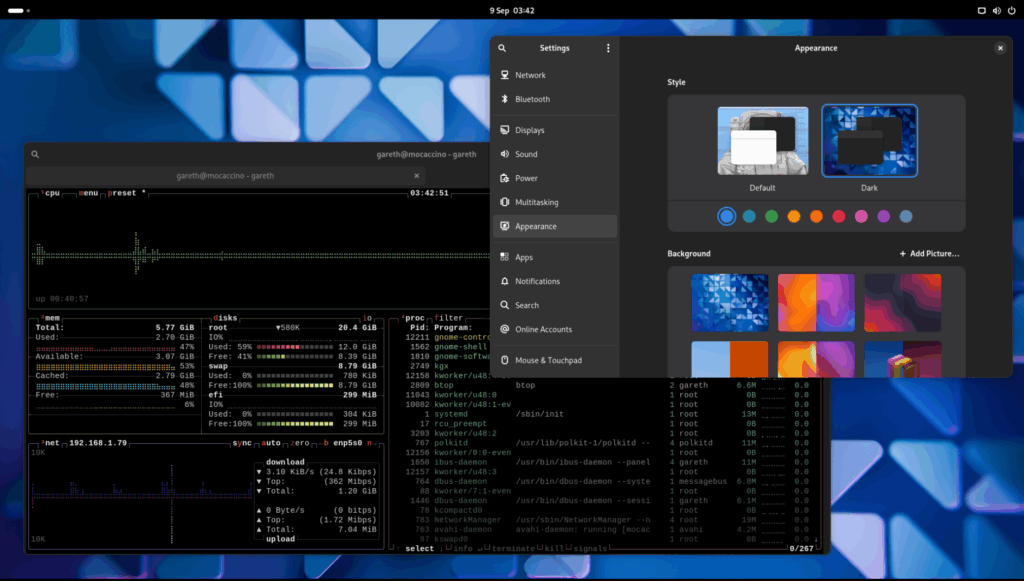This screenshot has width=1024, height=581.
Task: Click the Add Picture button
Action: point(929,254)
